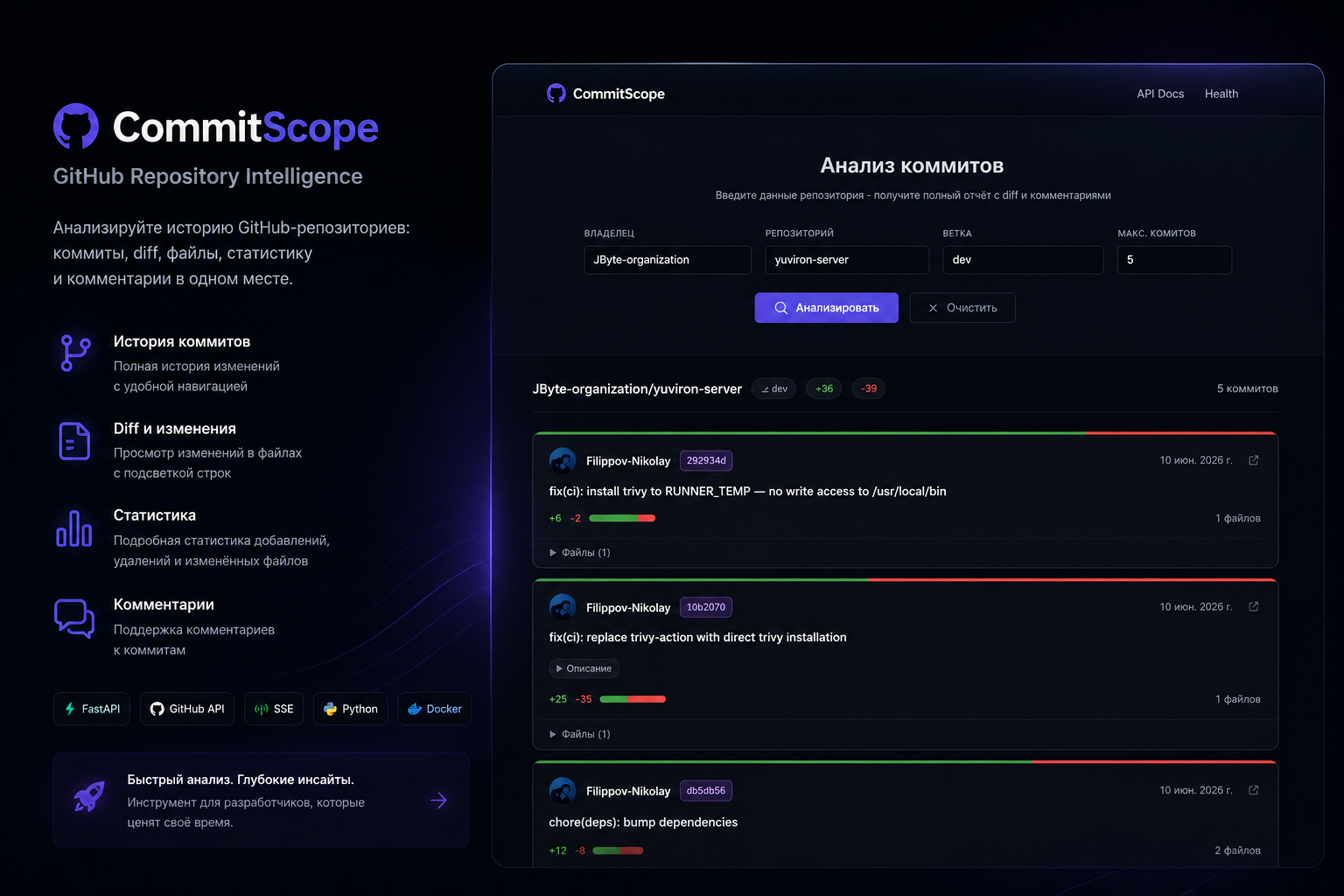Click the История коммитов feature title
The height and width of the screenshot is (896, 1344).
pyautogui.click(x=182, y=341)
